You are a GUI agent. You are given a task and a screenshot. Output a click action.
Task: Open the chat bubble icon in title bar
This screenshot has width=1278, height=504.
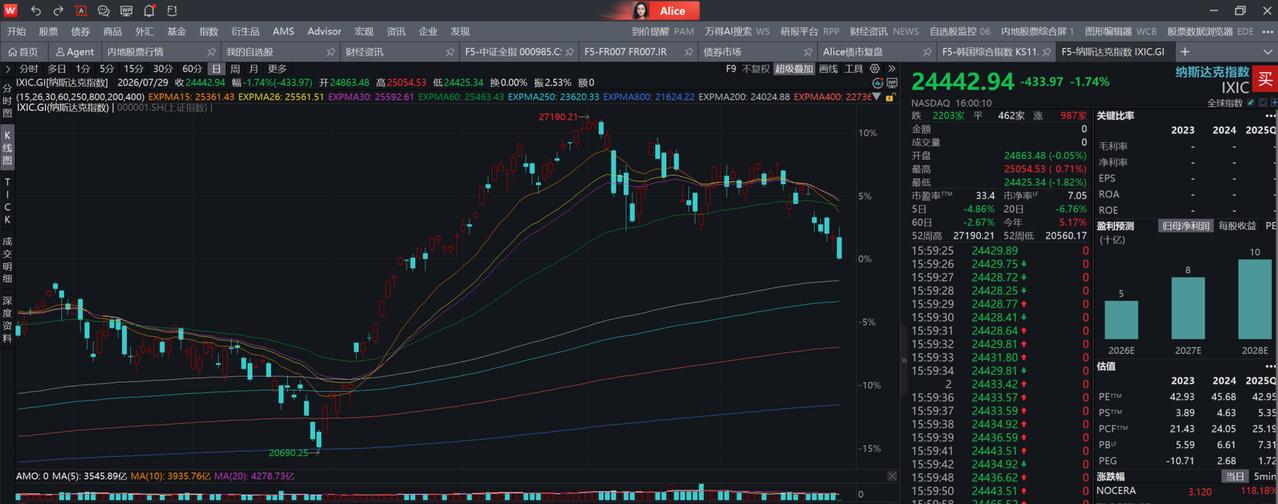pos(103,11)
